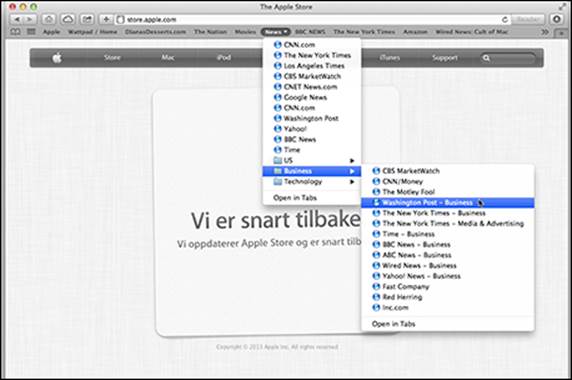The width and height of the screenshot is (572, 380).
Task: Click The Nation bookmark
Action: pyautogui.click(x=210, y=32)
